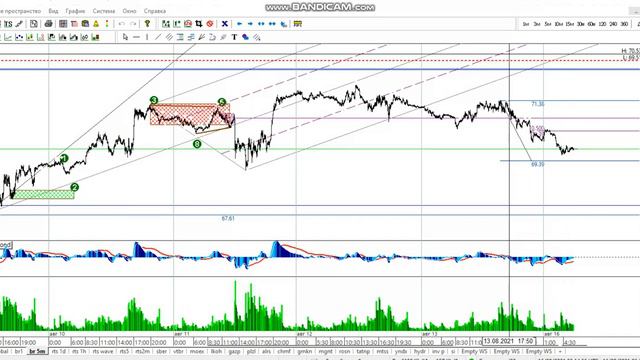
Task: Click the undo arrow icon
Action: [122, 24]
